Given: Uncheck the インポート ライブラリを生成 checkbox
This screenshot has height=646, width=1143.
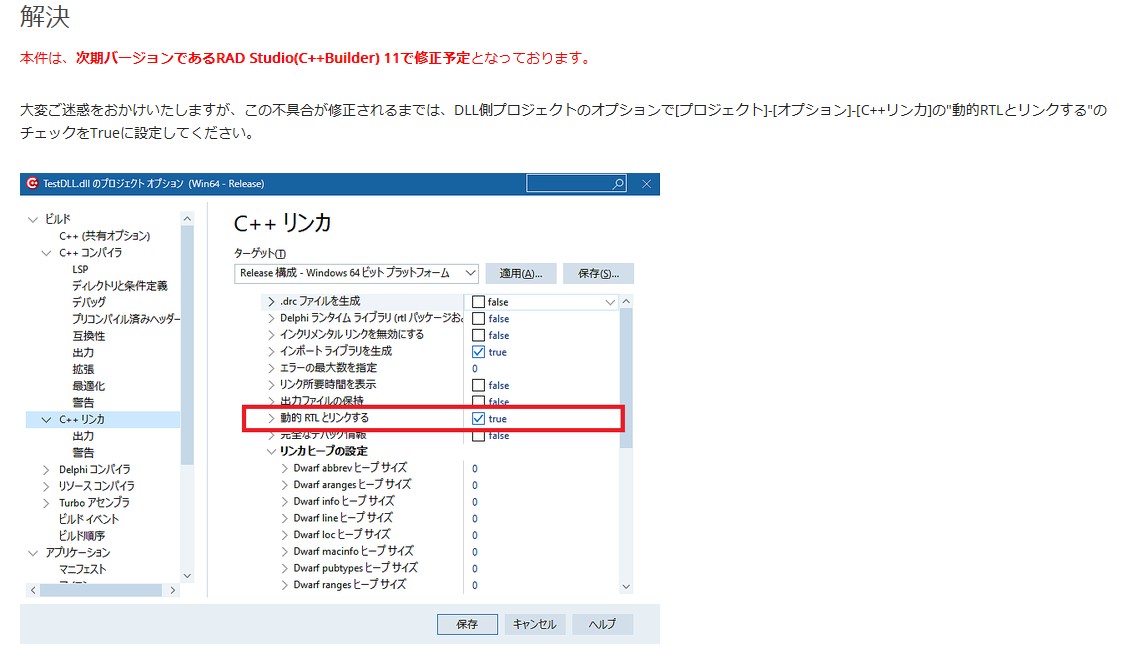Looking at the screenshot, I should 478,352.
